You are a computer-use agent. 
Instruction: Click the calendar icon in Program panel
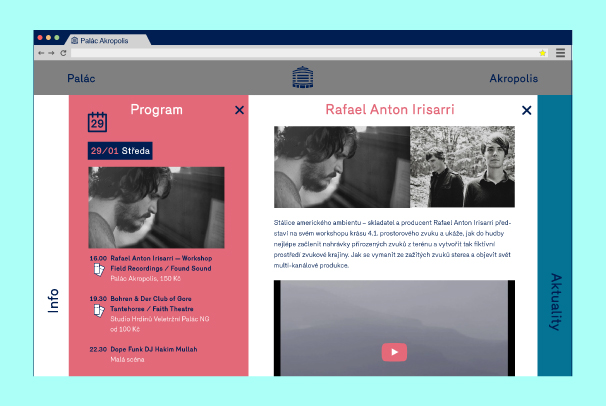click(x=97, y=122)
